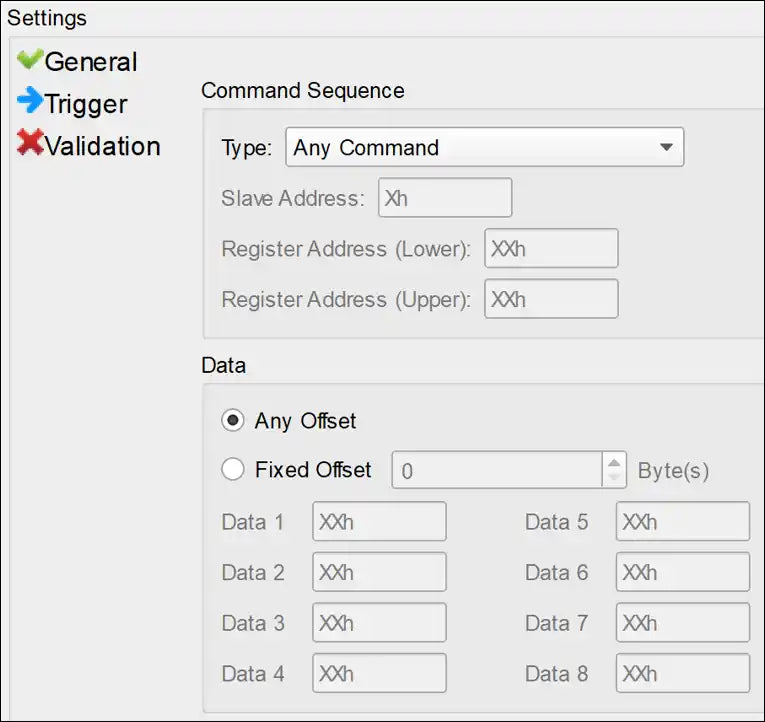Increase the Fixed Offset byte value
The height and width of the screenshot is (722, 765).
[614, 461]
